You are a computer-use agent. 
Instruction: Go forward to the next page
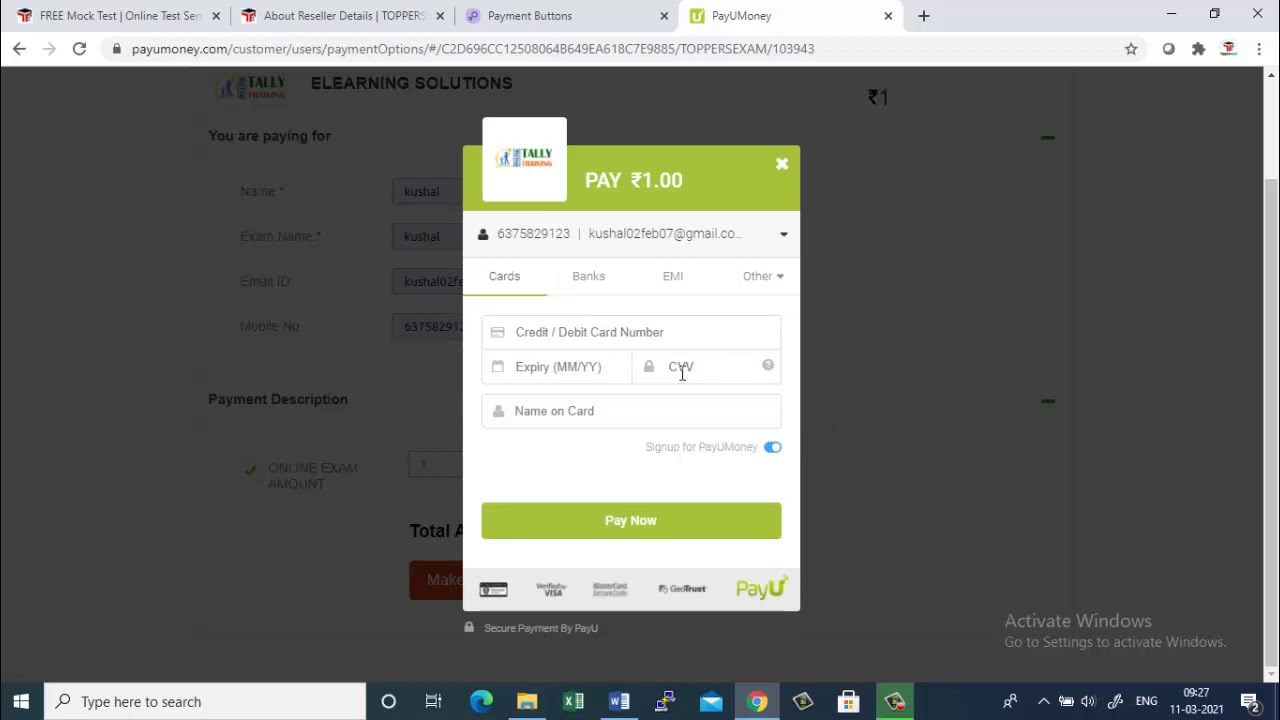(x=49, y=49)
